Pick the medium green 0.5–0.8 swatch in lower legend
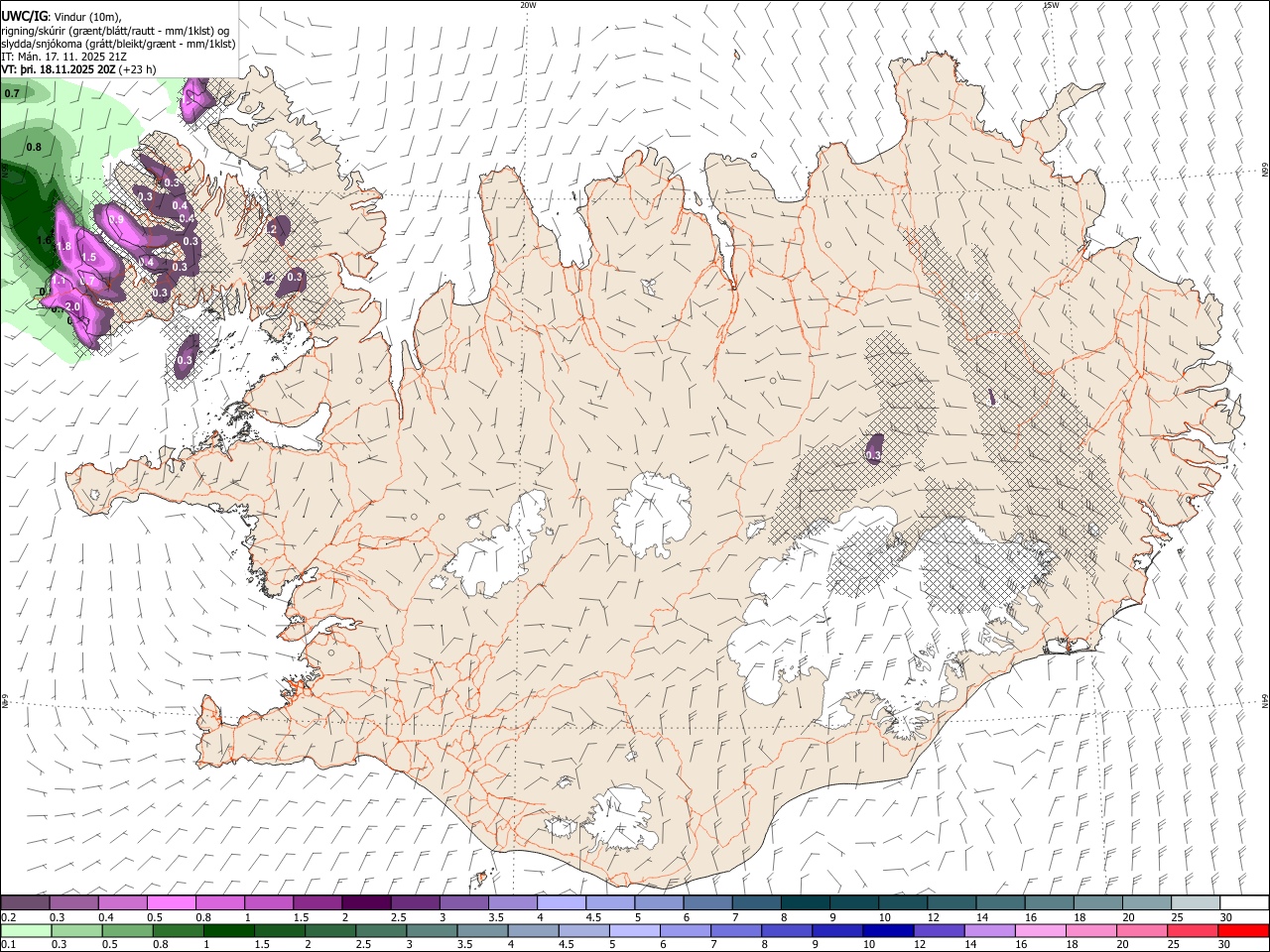This screenshot has height=952, width=1270. pyautogui.click(x=127, y=930)
